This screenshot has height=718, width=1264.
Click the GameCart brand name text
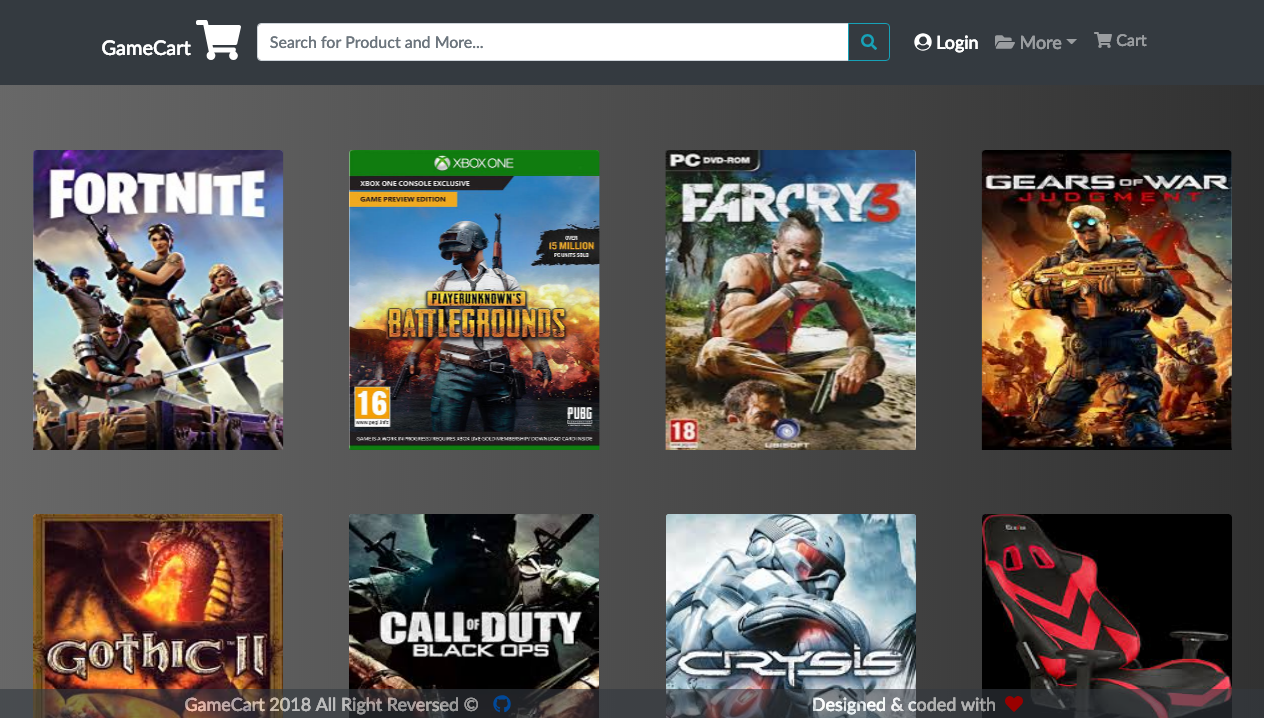pos(146,47)
